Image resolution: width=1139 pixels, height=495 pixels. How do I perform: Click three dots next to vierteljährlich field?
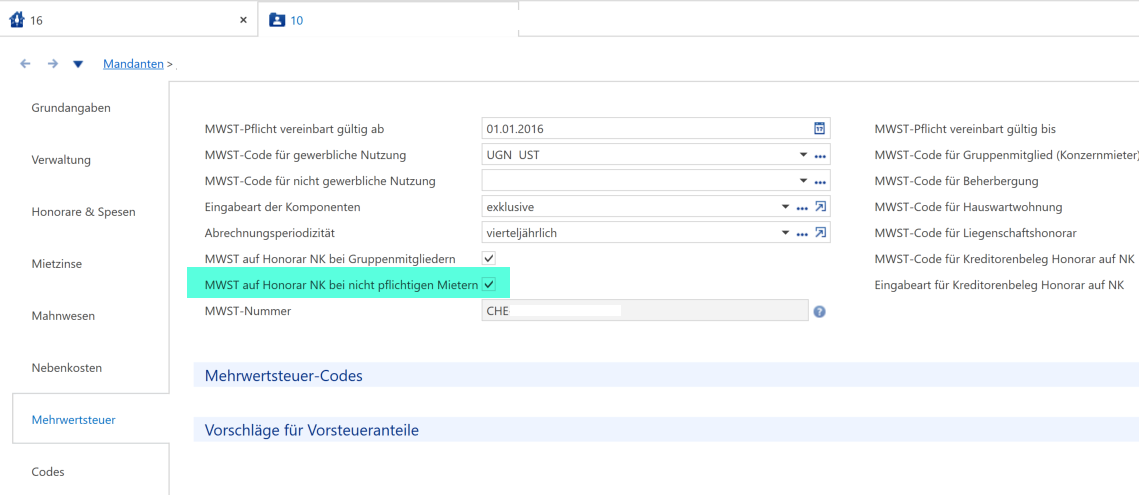click(802, 233)
